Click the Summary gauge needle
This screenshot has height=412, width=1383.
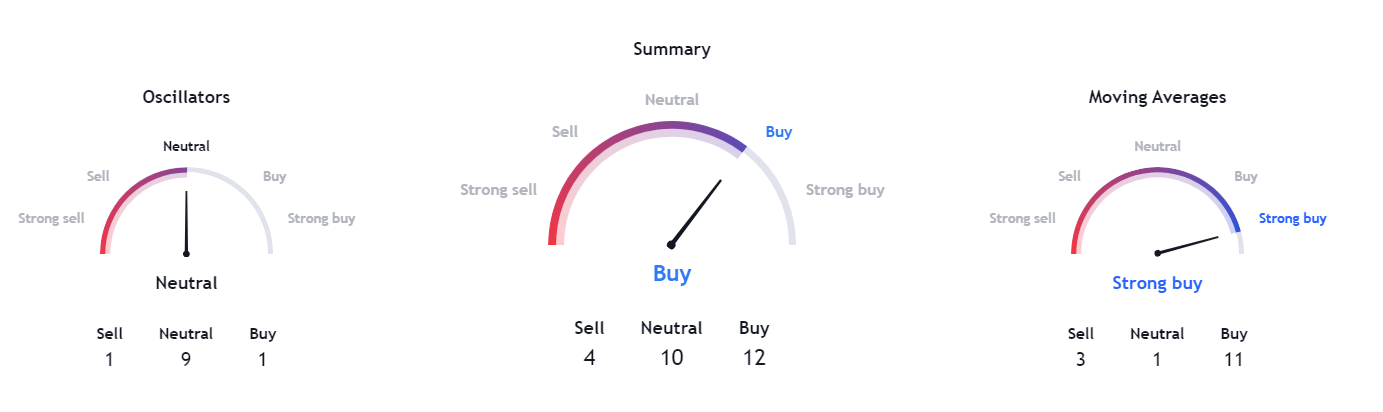[696, 212]
